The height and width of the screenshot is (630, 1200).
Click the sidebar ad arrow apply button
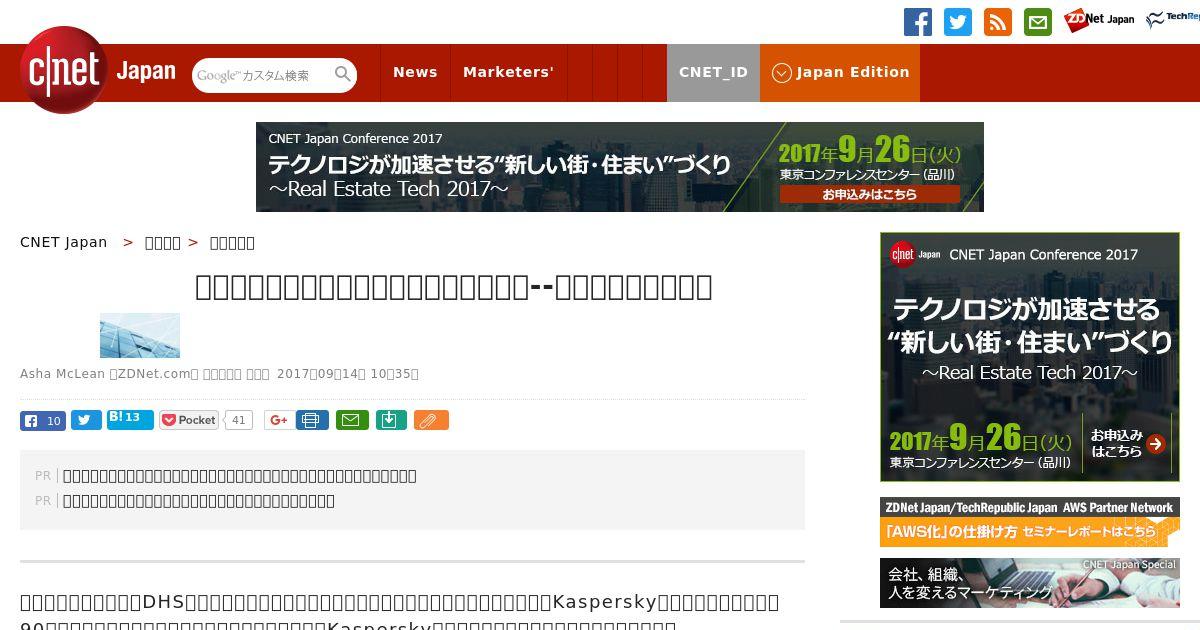click(x=1156, y=444)
